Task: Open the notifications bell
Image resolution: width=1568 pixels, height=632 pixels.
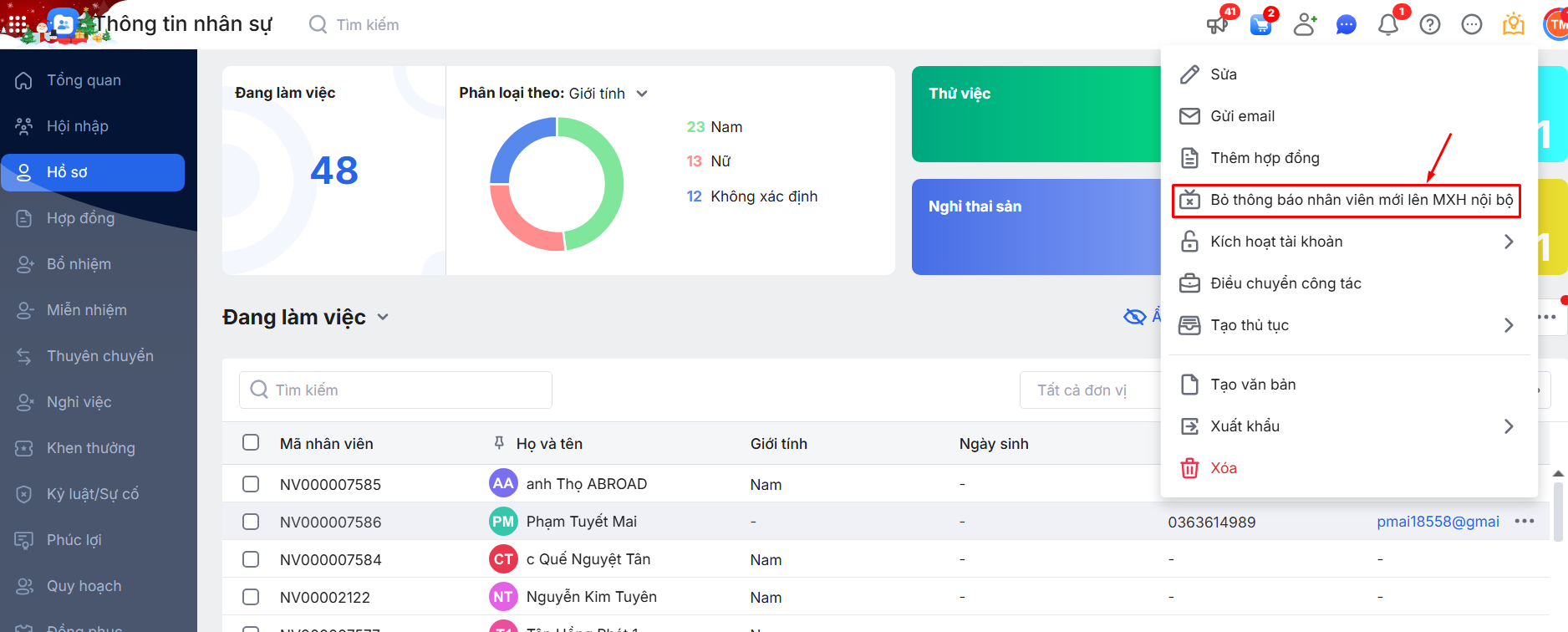Action: tap(1388, 24)
